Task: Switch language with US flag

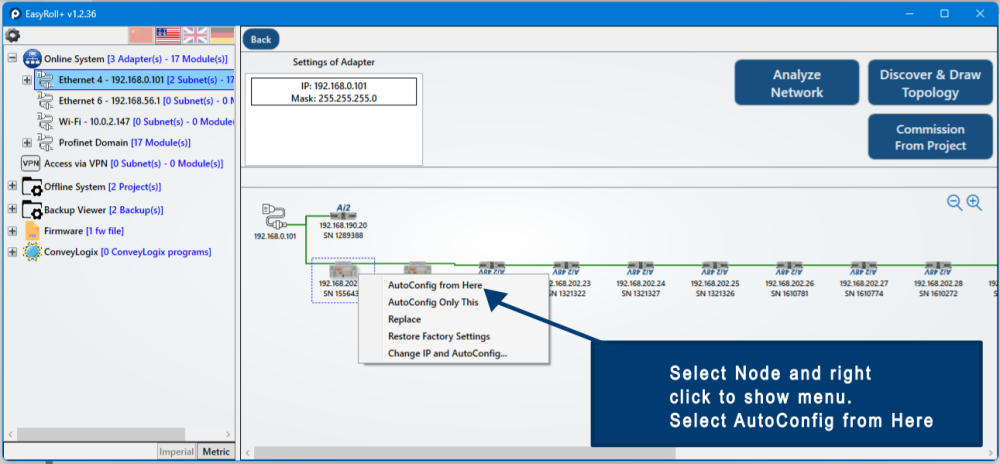Action: pyautogui.click(x=168, y=35)
